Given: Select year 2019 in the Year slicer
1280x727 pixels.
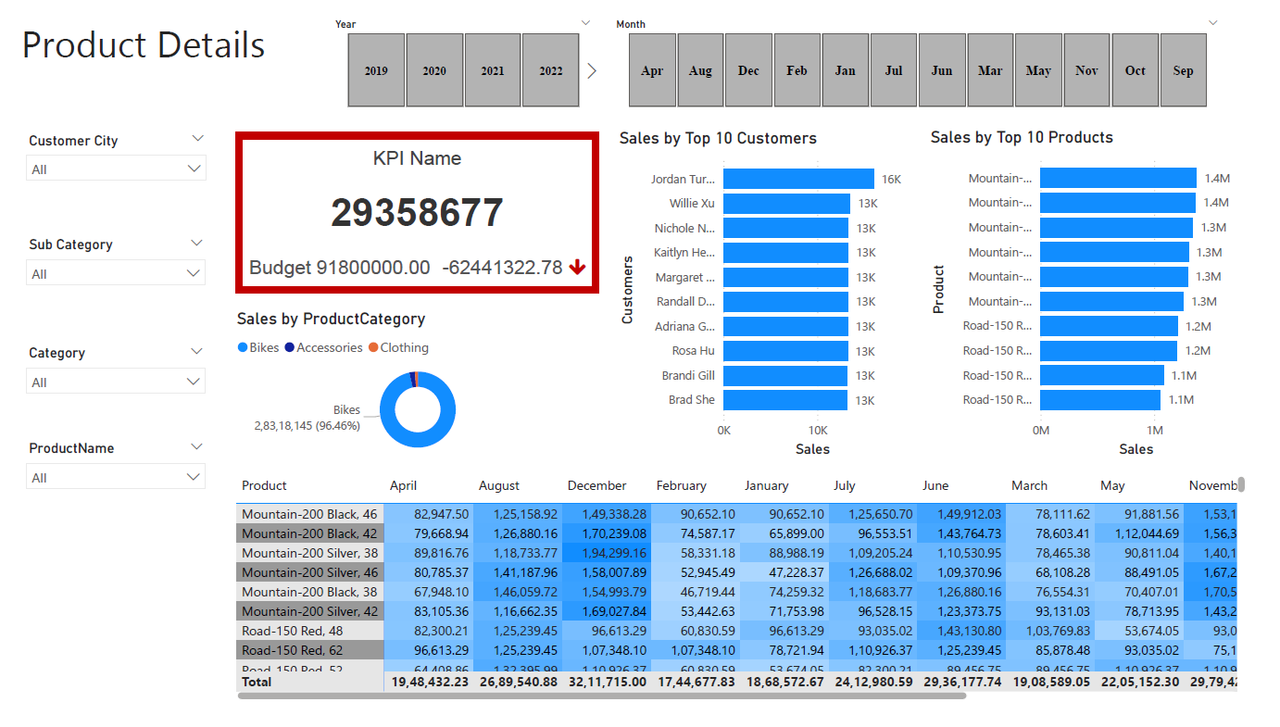Looking at the screenshot, I should tap(376, 70).
